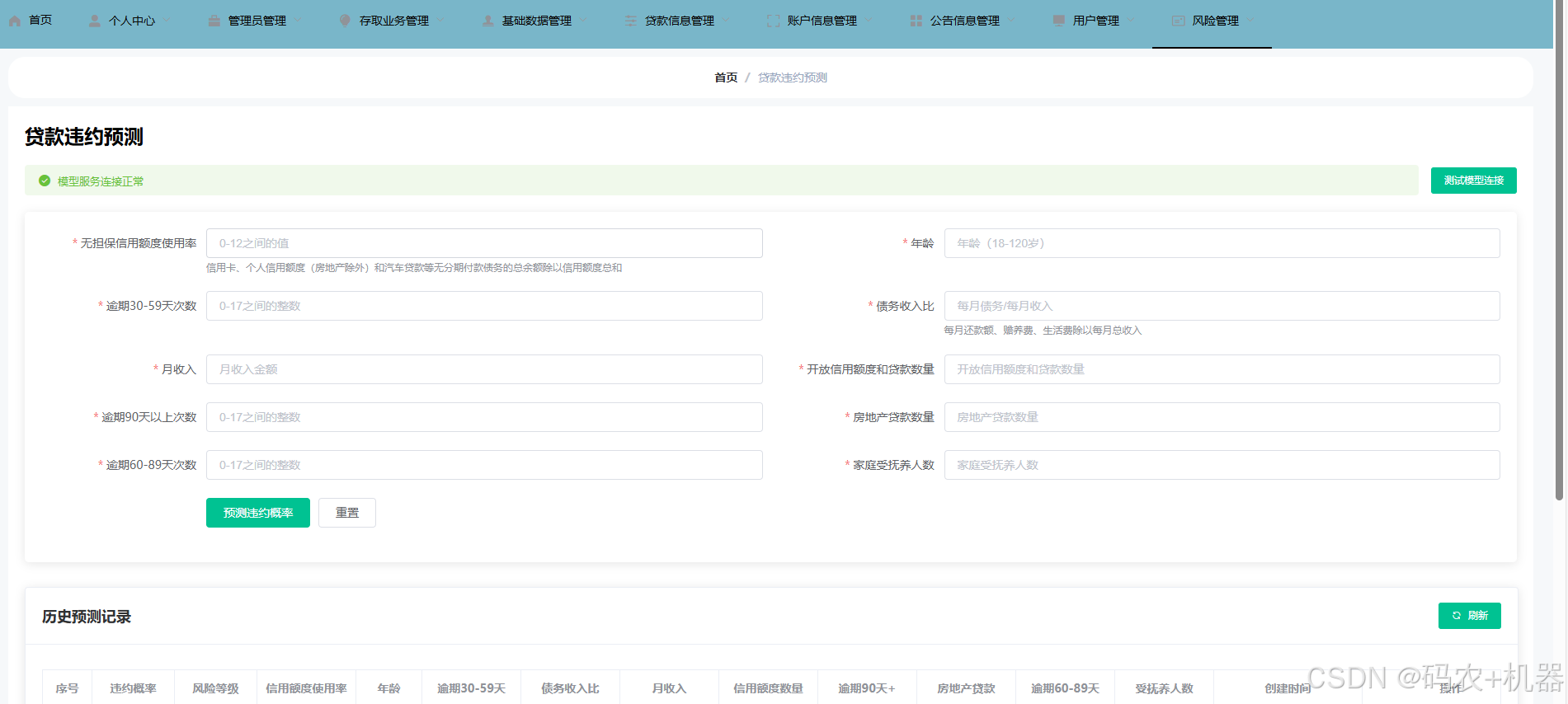The height and width of the screenshot is (704, 1568).
Task: Expand the 基础数据管理 dropdown arrow
Action: coord(582,21)
